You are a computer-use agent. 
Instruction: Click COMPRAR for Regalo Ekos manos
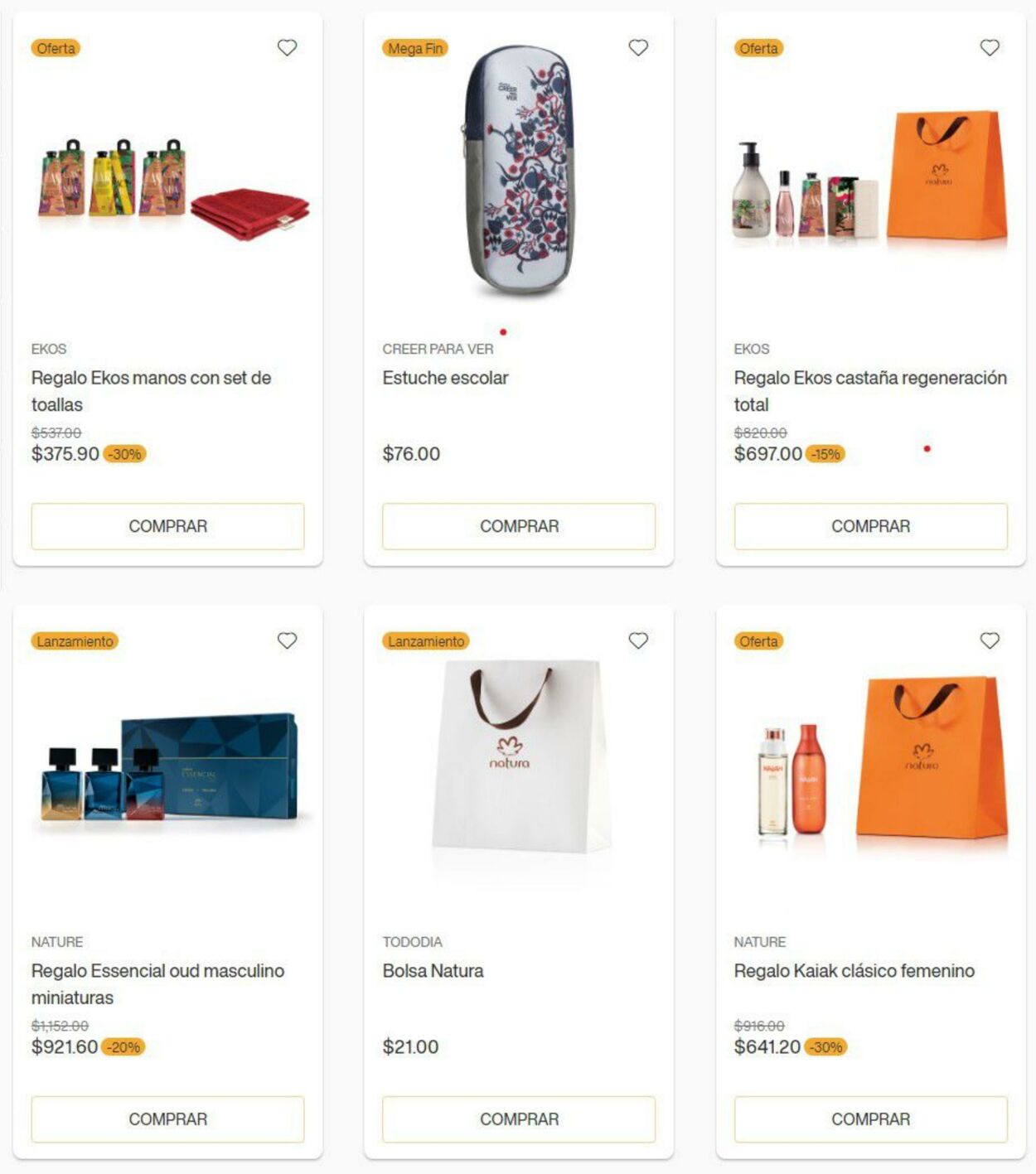pyautogui.click(x=167, y=526)
